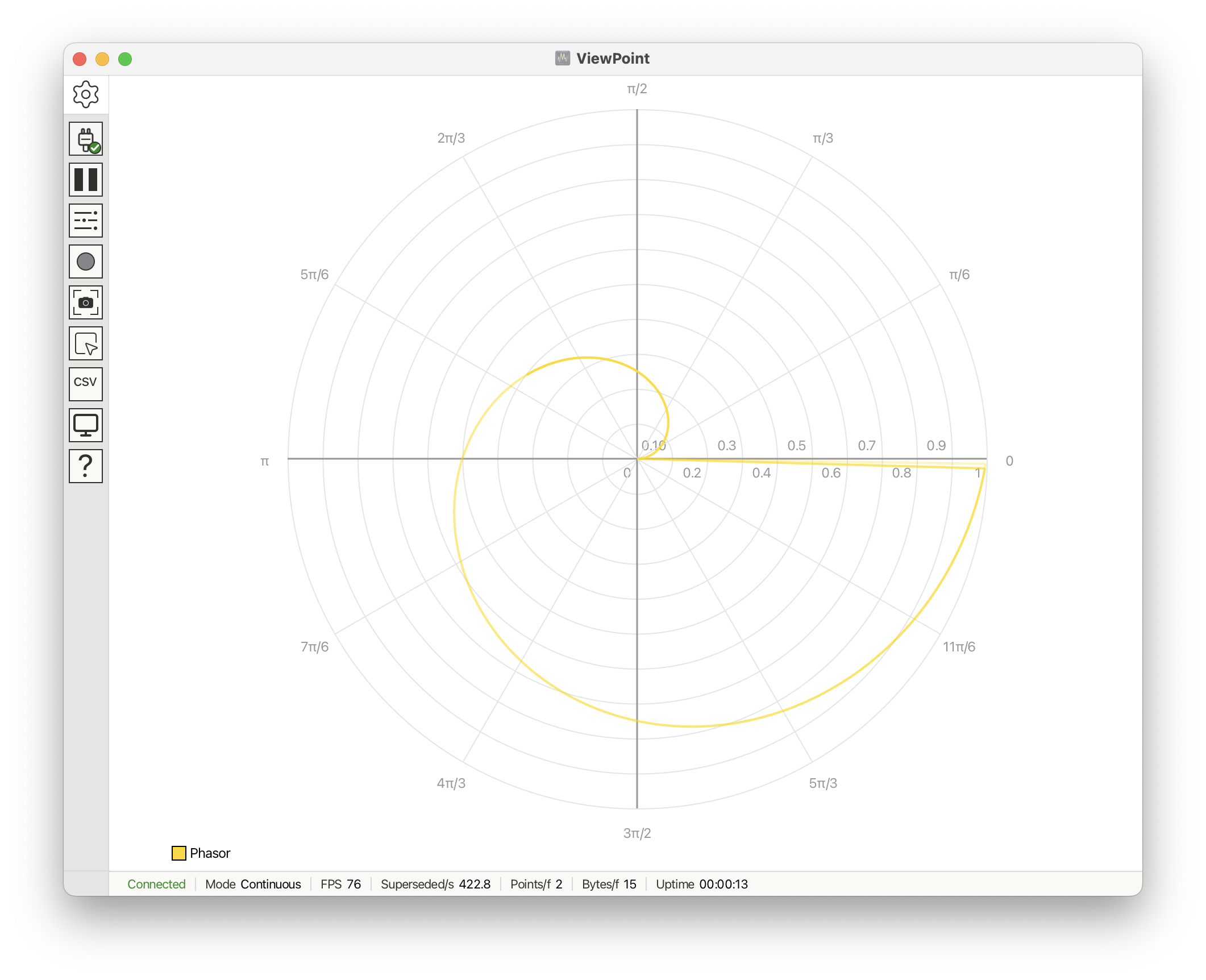This screenshot has width=1206, height=980.
Task: Open the sliders options panel
Action: click(86, 221)
